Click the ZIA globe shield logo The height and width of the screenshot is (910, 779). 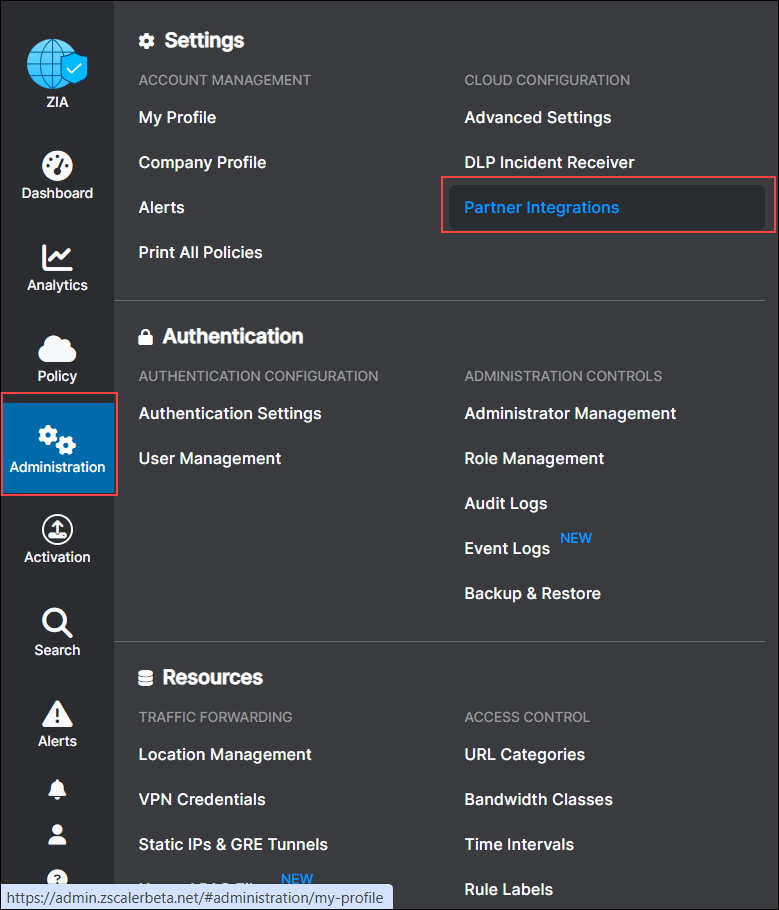click(x=58, y=64)
